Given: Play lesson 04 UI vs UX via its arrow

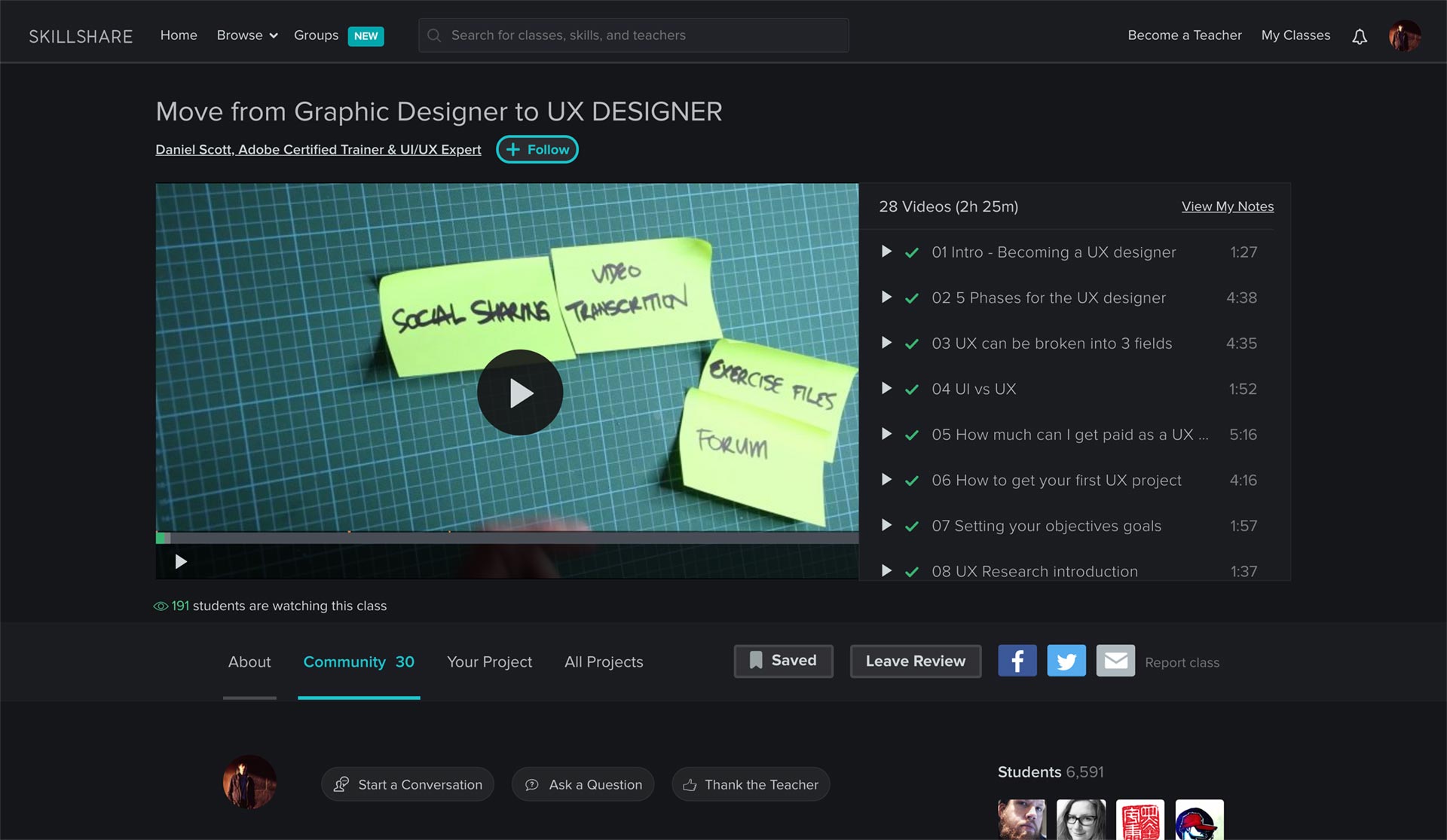Looking at the screenshot, I should 887,389.
